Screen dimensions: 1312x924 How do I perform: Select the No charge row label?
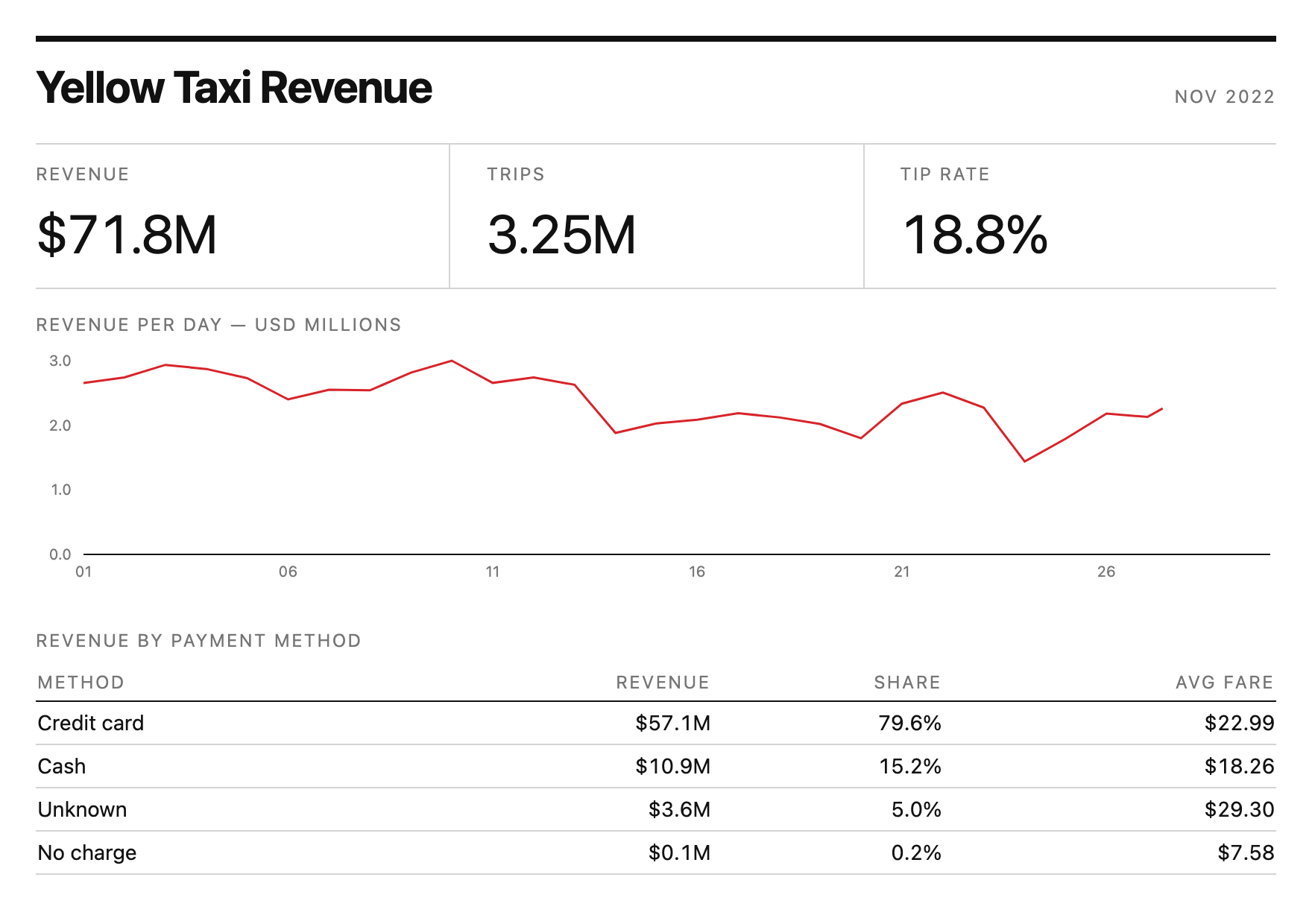click(87, 853)
